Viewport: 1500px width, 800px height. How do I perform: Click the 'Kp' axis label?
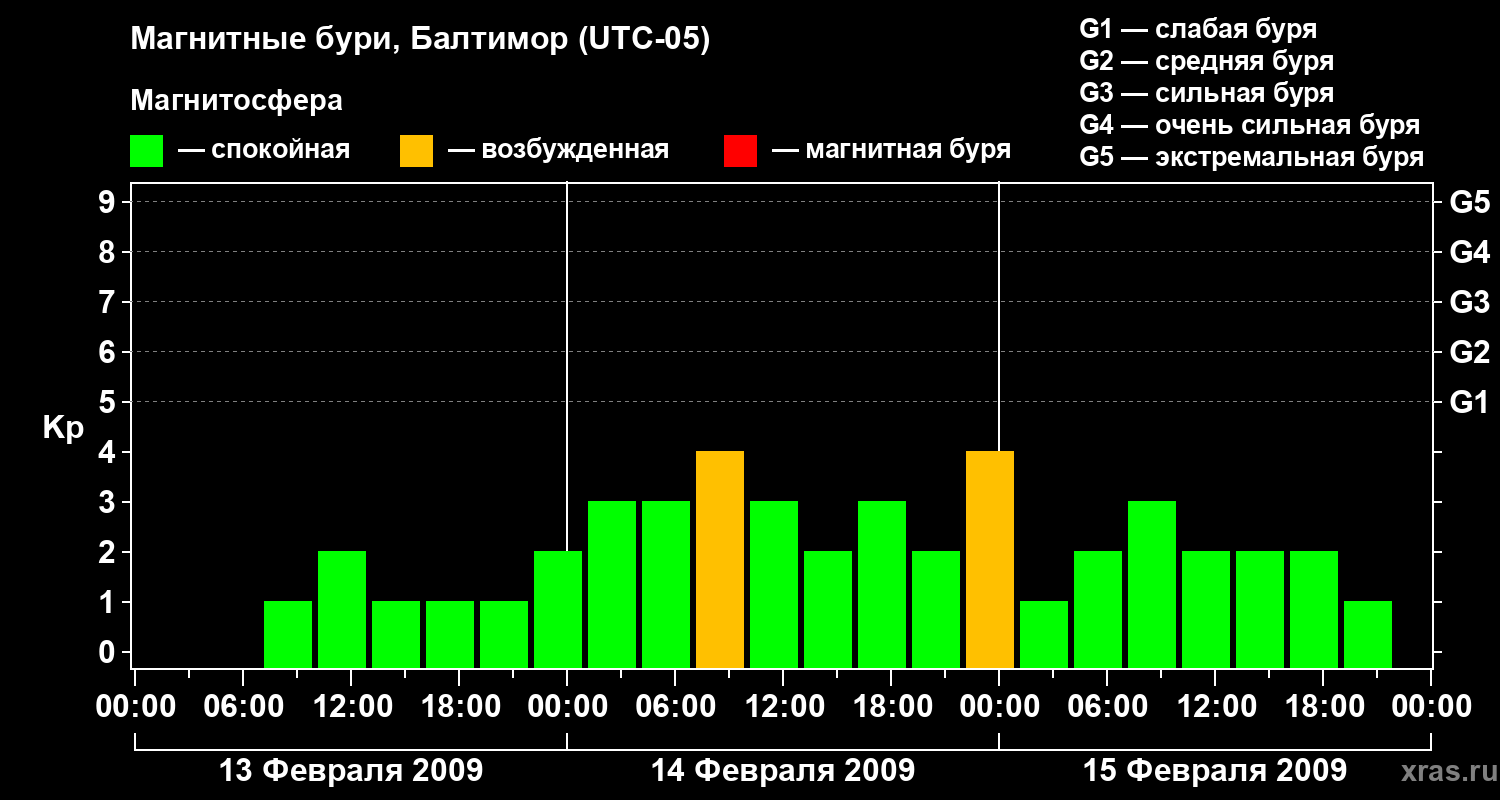click(63, 428)
